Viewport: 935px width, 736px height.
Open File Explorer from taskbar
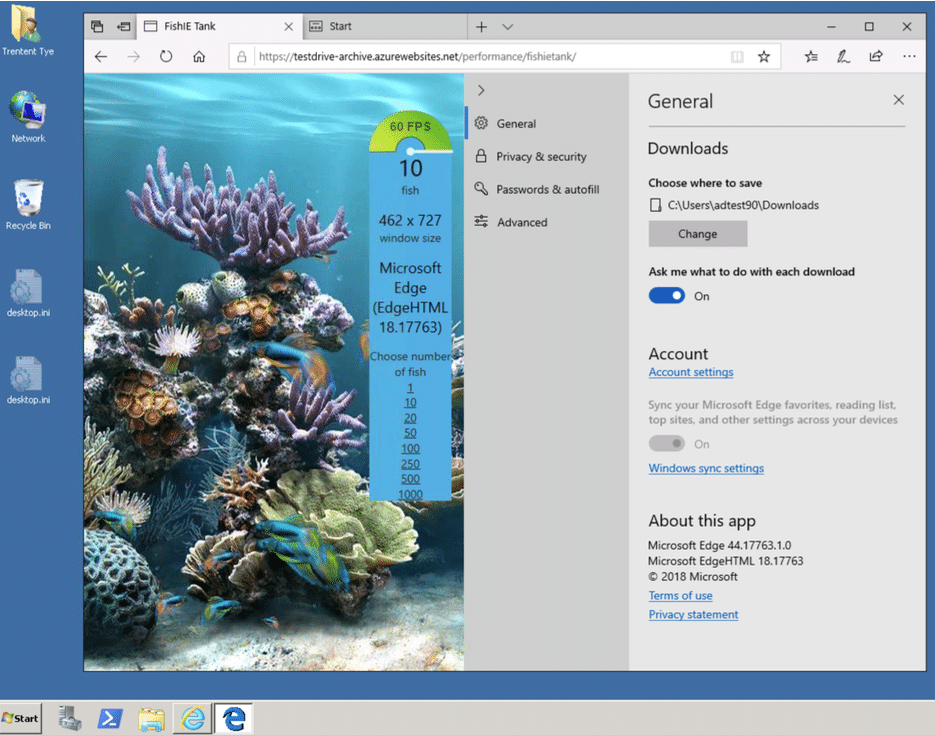click(151, 718)
